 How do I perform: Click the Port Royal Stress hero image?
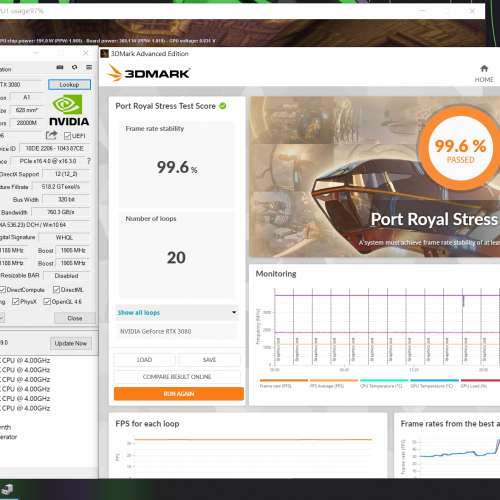coord(375,177)
